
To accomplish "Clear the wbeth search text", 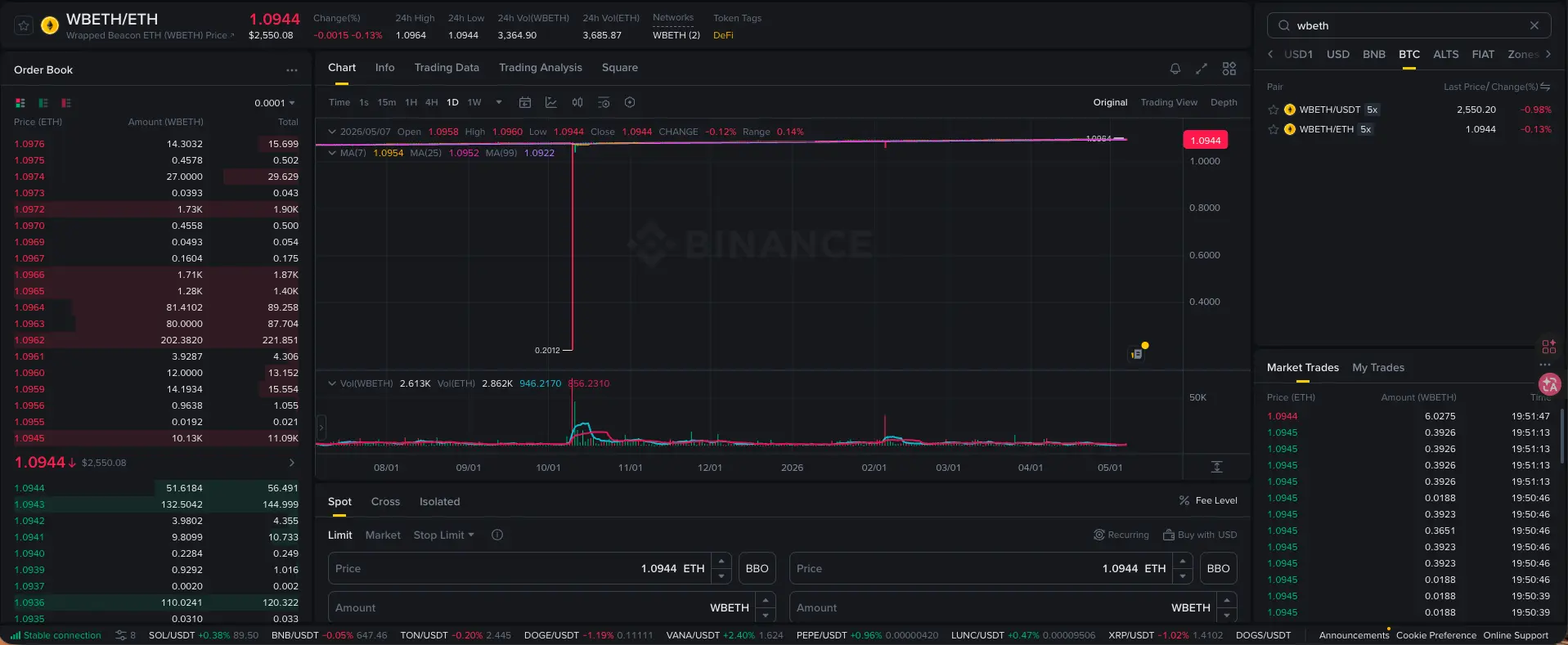I will click(x=1534, y=25).
